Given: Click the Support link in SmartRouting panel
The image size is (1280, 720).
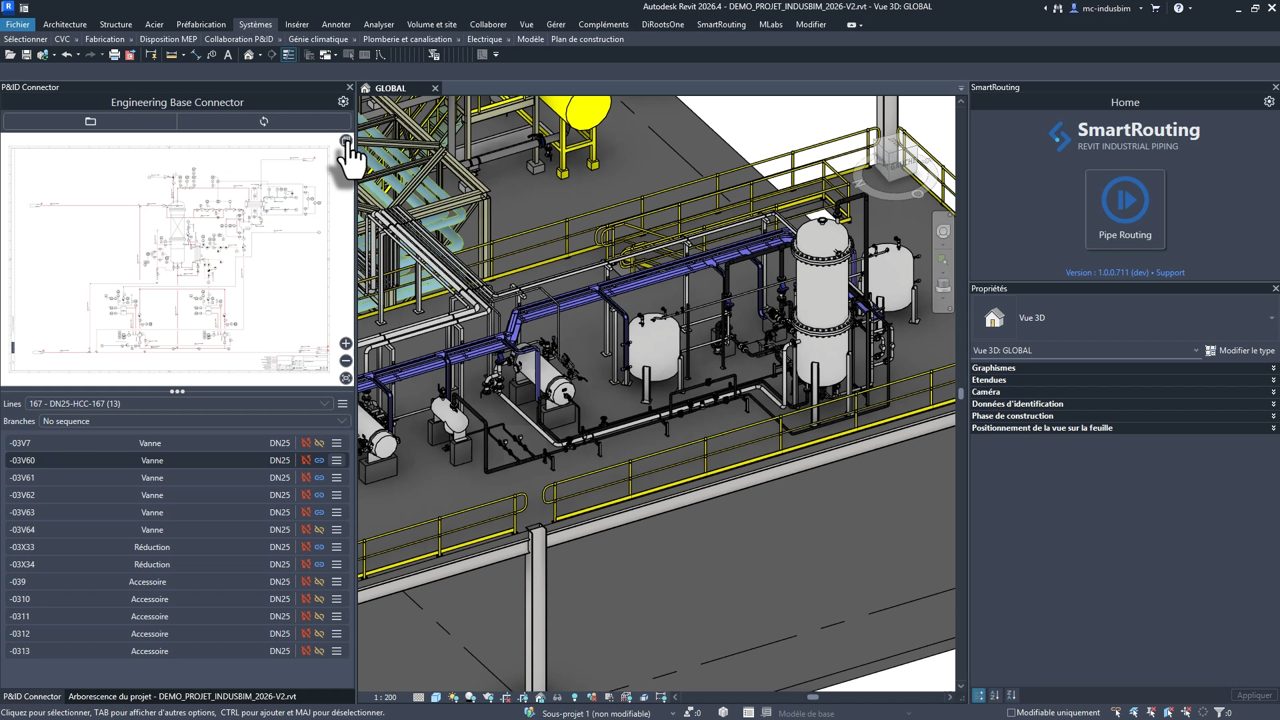Looking at the screenshot, I should pyautogui.click(x=1170, y=272).
